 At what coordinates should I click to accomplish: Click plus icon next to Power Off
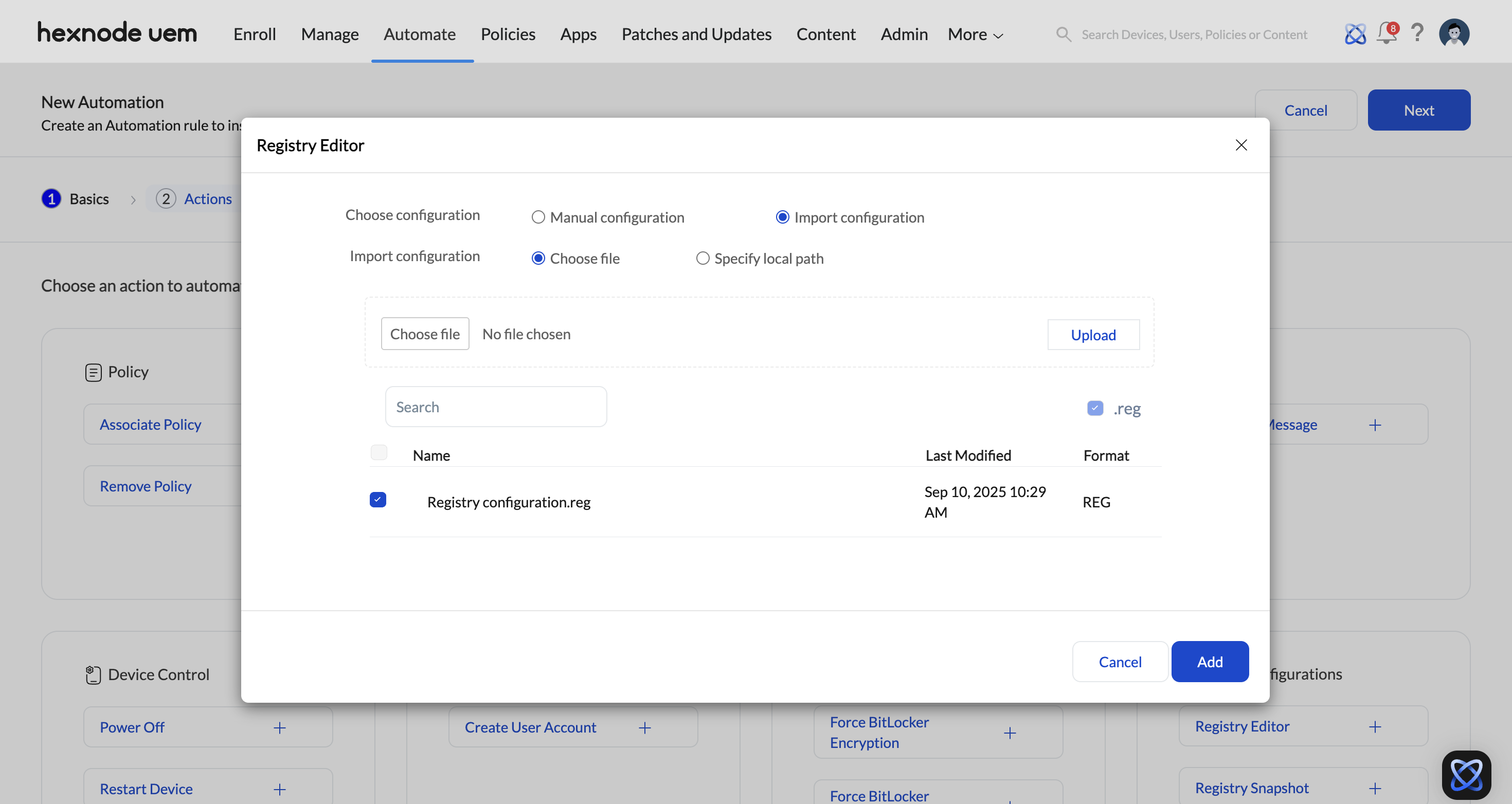[279, 728]
